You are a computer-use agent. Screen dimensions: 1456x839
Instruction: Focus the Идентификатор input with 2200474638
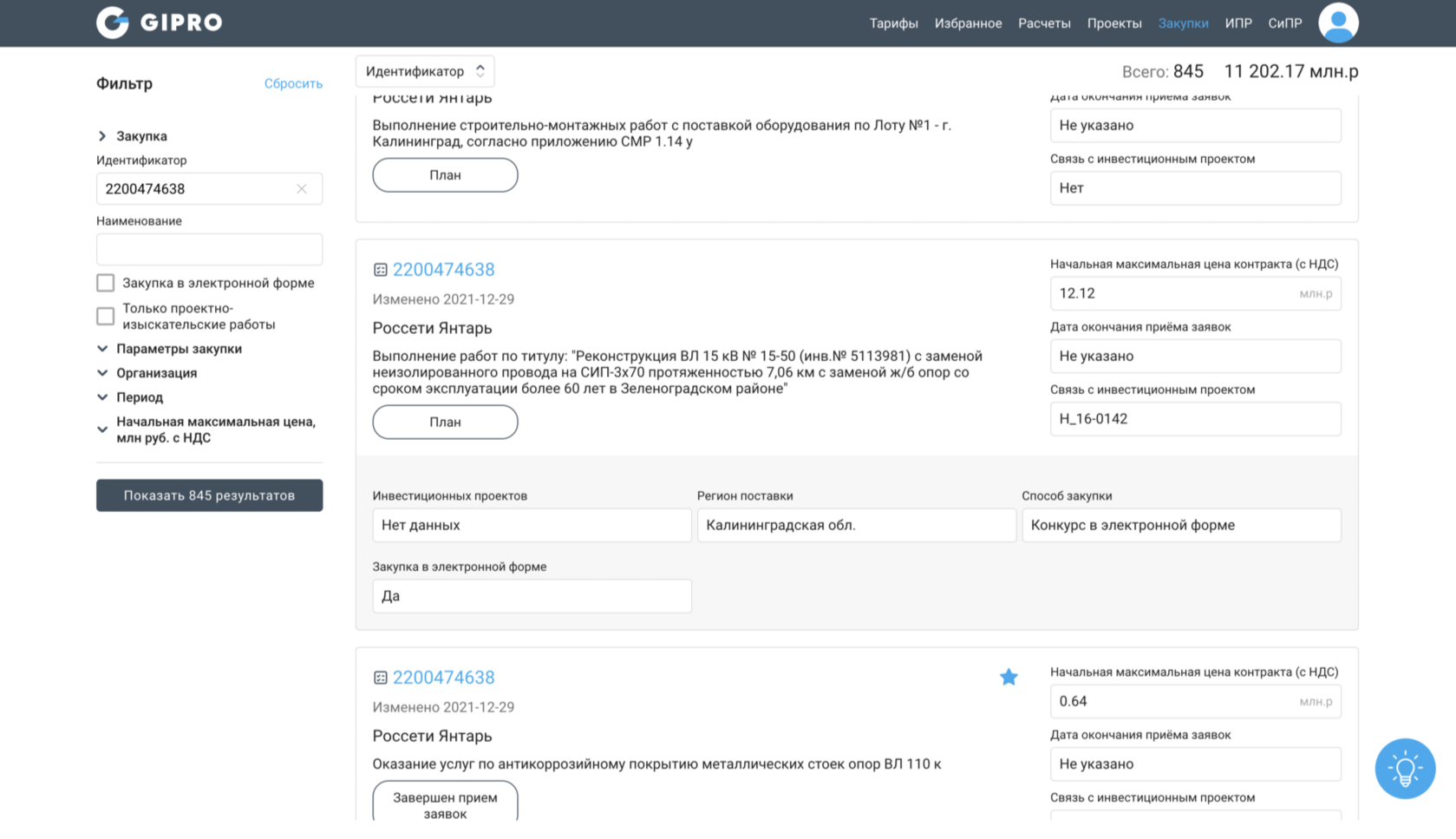click(209, 188)
